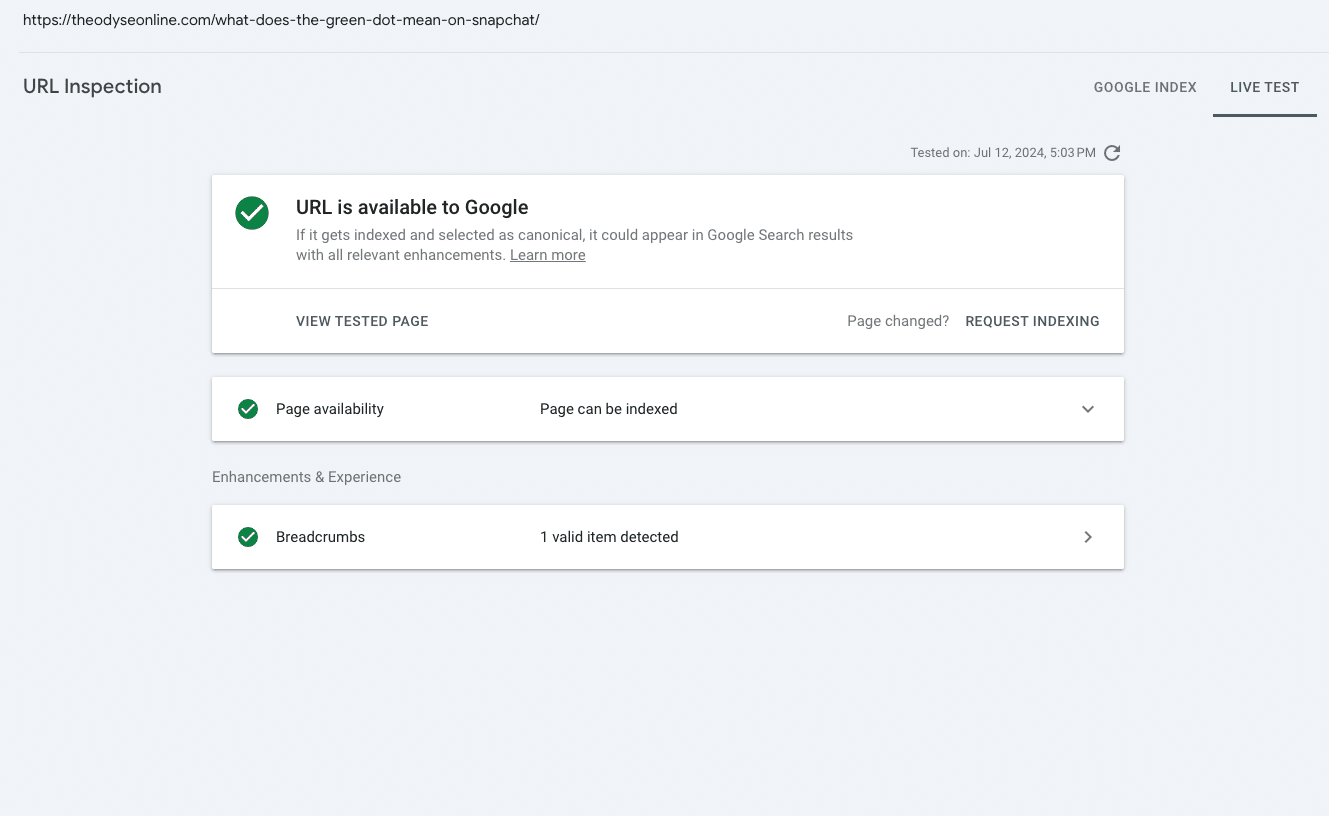Click the 'Page changed?' text
This screenshot has height=816, width=1329.
(x=898, y=321)
